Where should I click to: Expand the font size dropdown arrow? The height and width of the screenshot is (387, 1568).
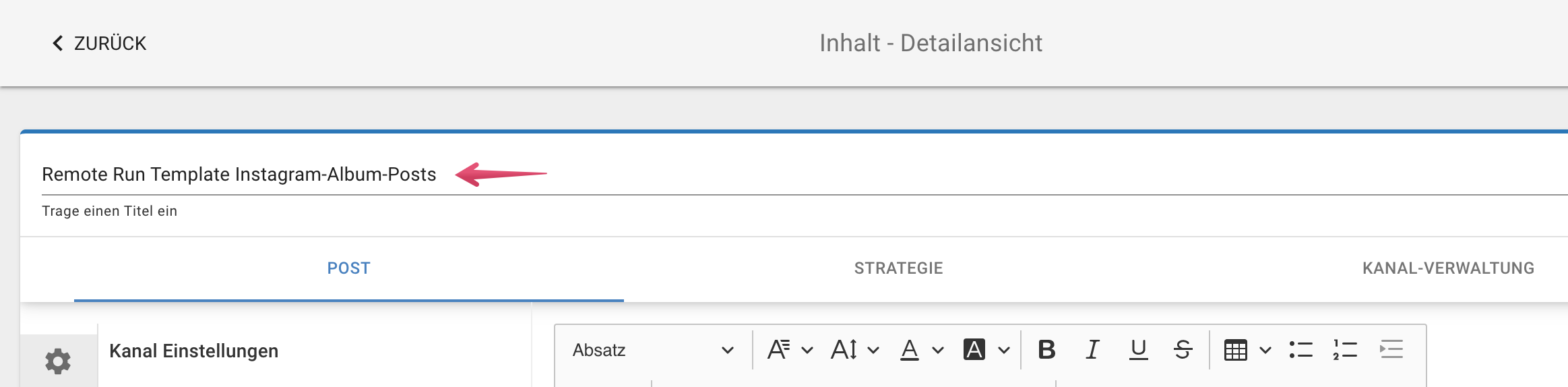click(873, 351)
